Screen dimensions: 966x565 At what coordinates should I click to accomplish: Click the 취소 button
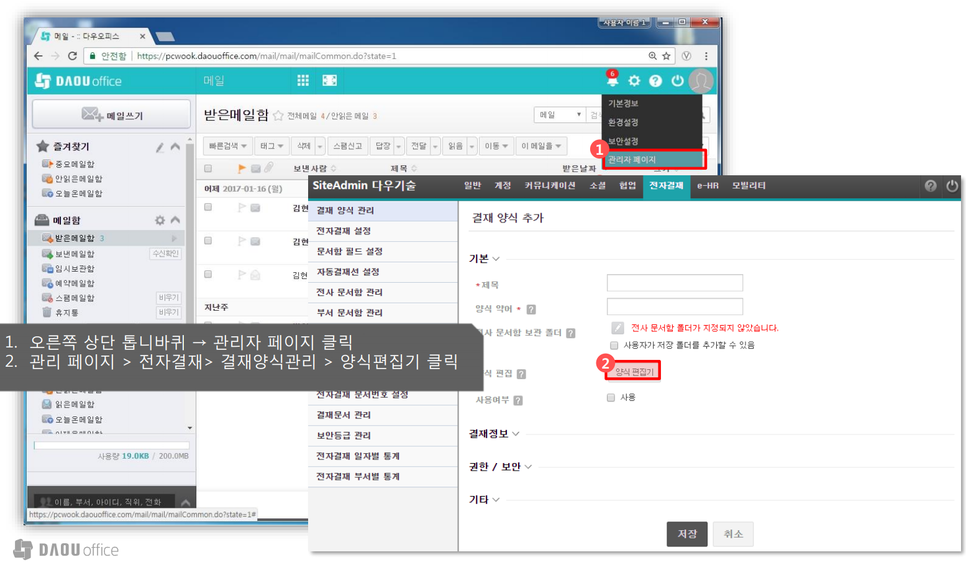(x=733, y=534)
